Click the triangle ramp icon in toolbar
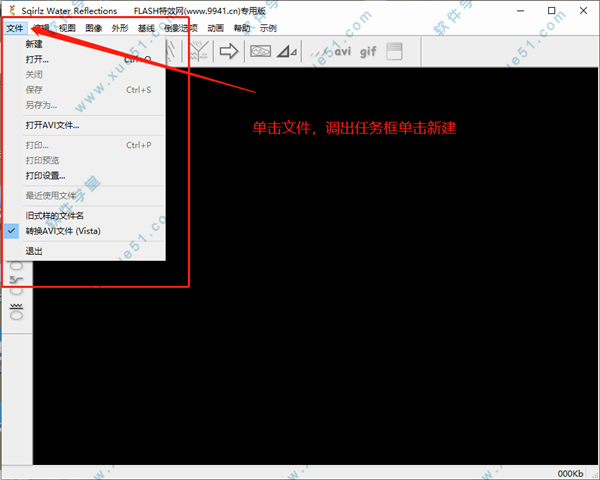The width and height of the screenshot is (600, 480). [287, 51]
